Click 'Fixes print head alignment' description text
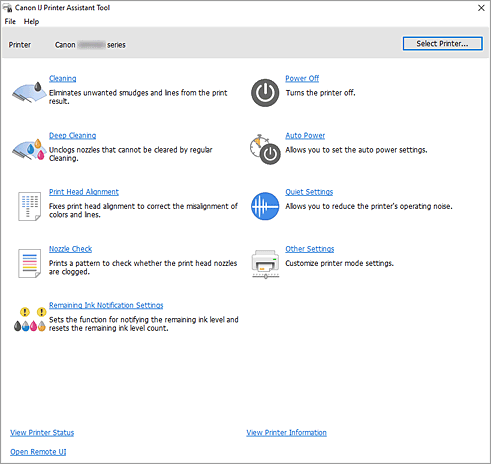This screenshot has width=491, height=464. pyautogui.click(x=143, y=210)
